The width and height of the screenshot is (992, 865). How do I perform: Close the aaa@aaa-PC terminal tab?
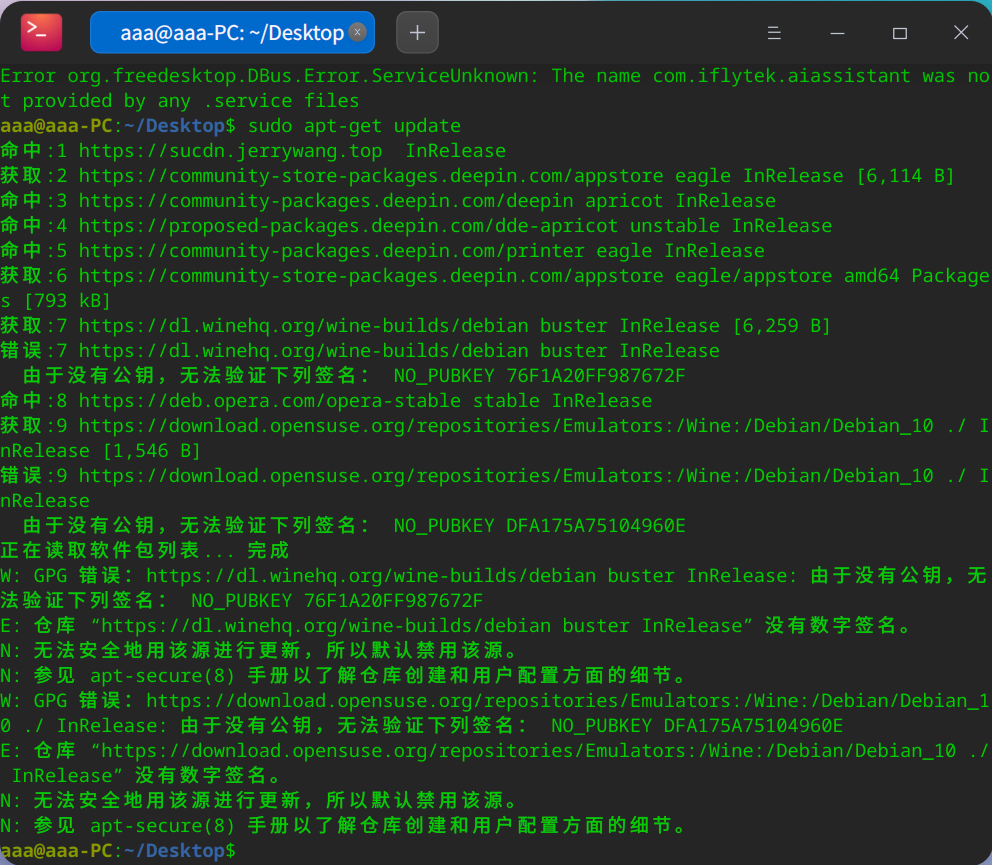point(357,32)
